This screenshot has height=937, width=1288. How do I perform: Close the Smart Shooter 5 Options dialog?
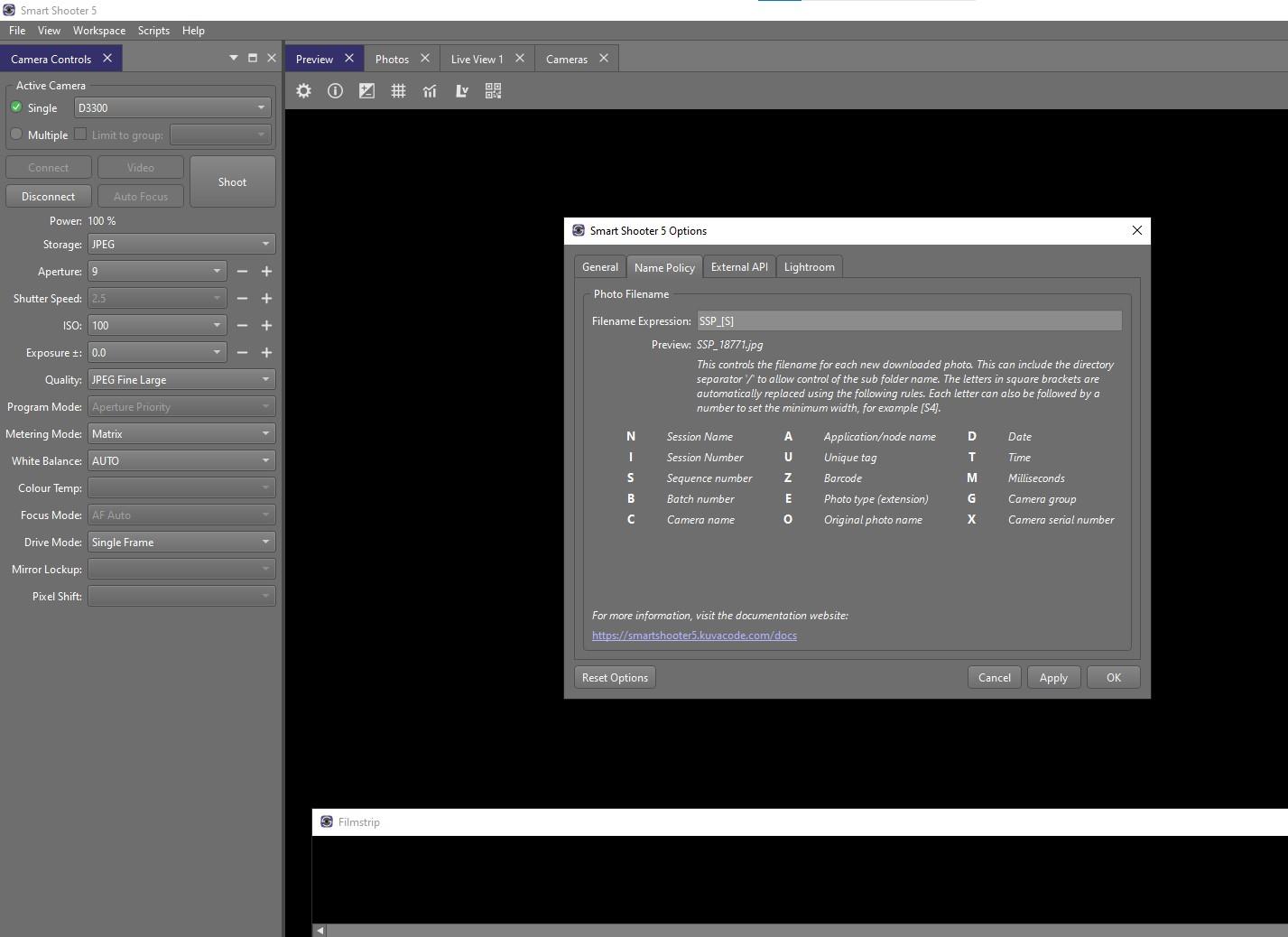point(1137,230)
